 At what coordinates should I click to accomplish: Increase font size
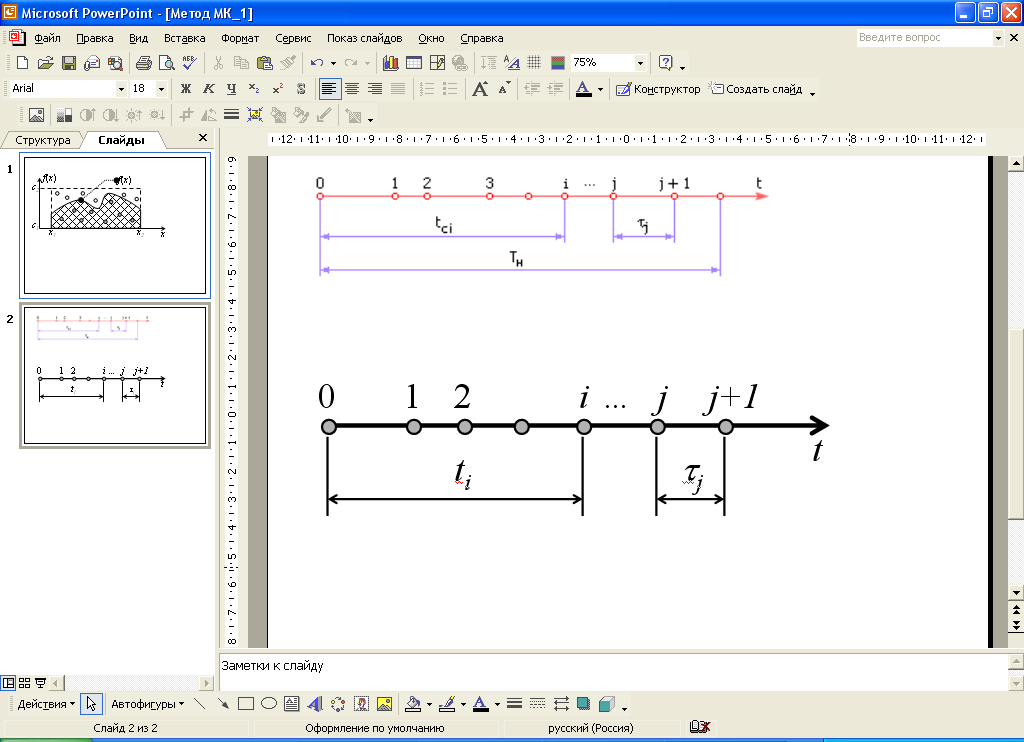pyautogui.click(x=480, y=89)
